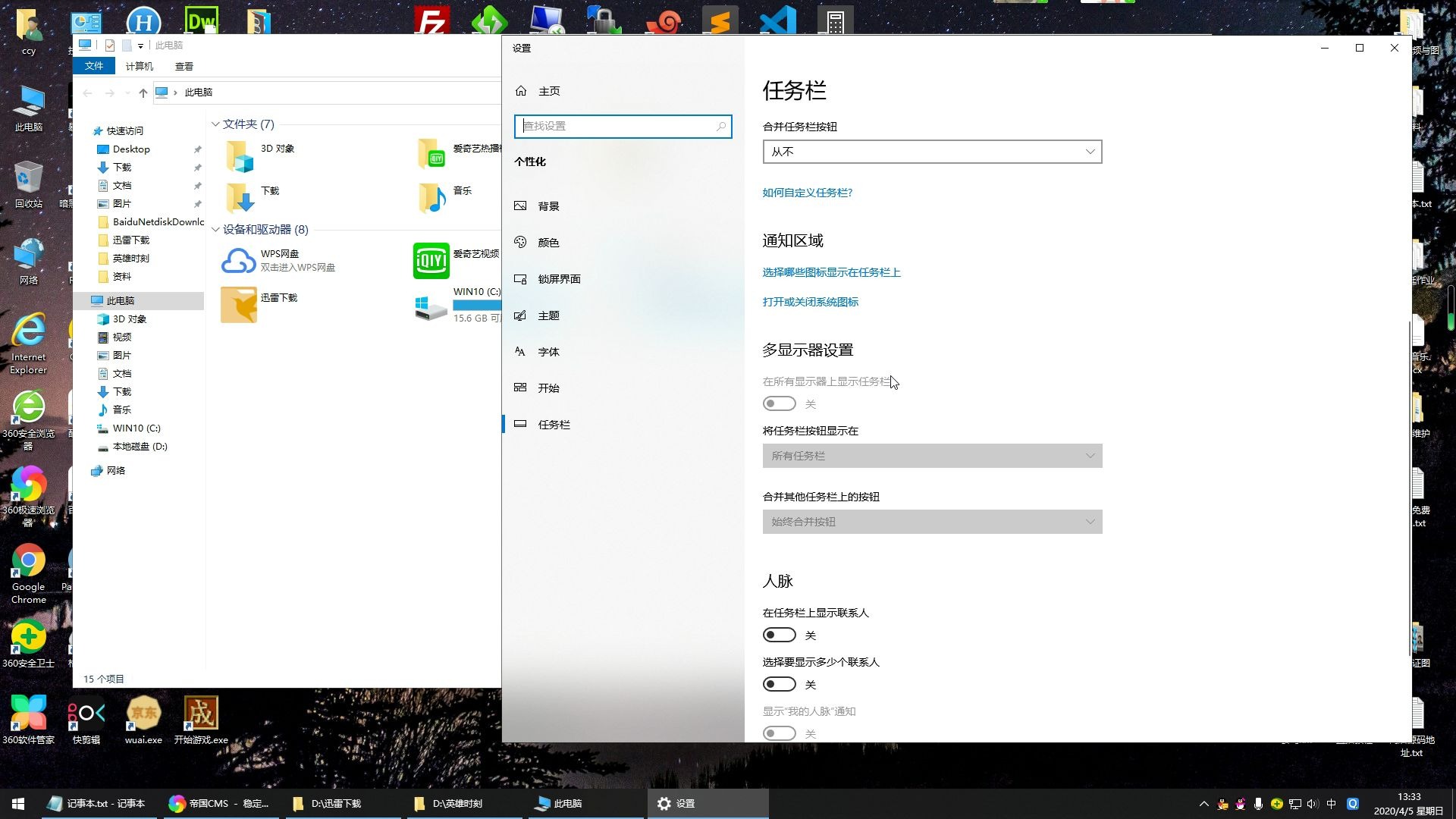Click the WIN10 (C:) disk usage bar

(x=477, y=305)
